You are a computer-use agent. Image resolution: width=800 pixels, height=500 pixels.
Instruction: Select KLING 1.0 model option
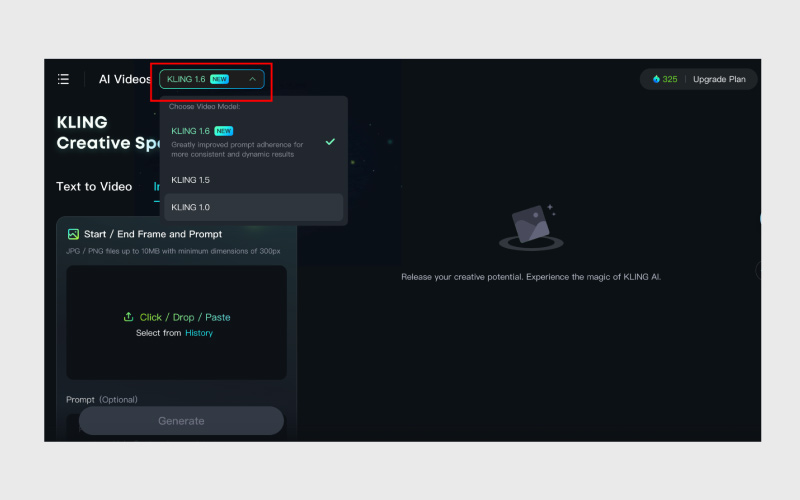pyautogui.click(x=253, y=207)
